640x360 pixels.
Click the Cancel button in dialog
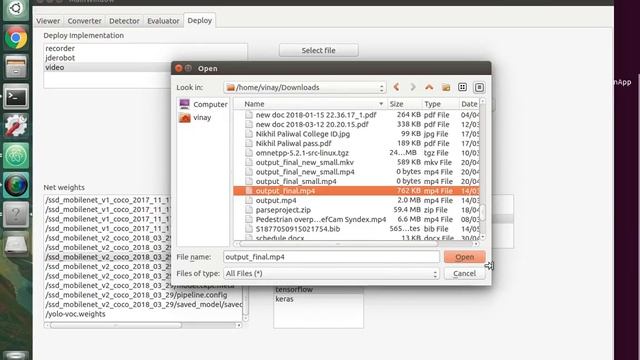(464, 273)
